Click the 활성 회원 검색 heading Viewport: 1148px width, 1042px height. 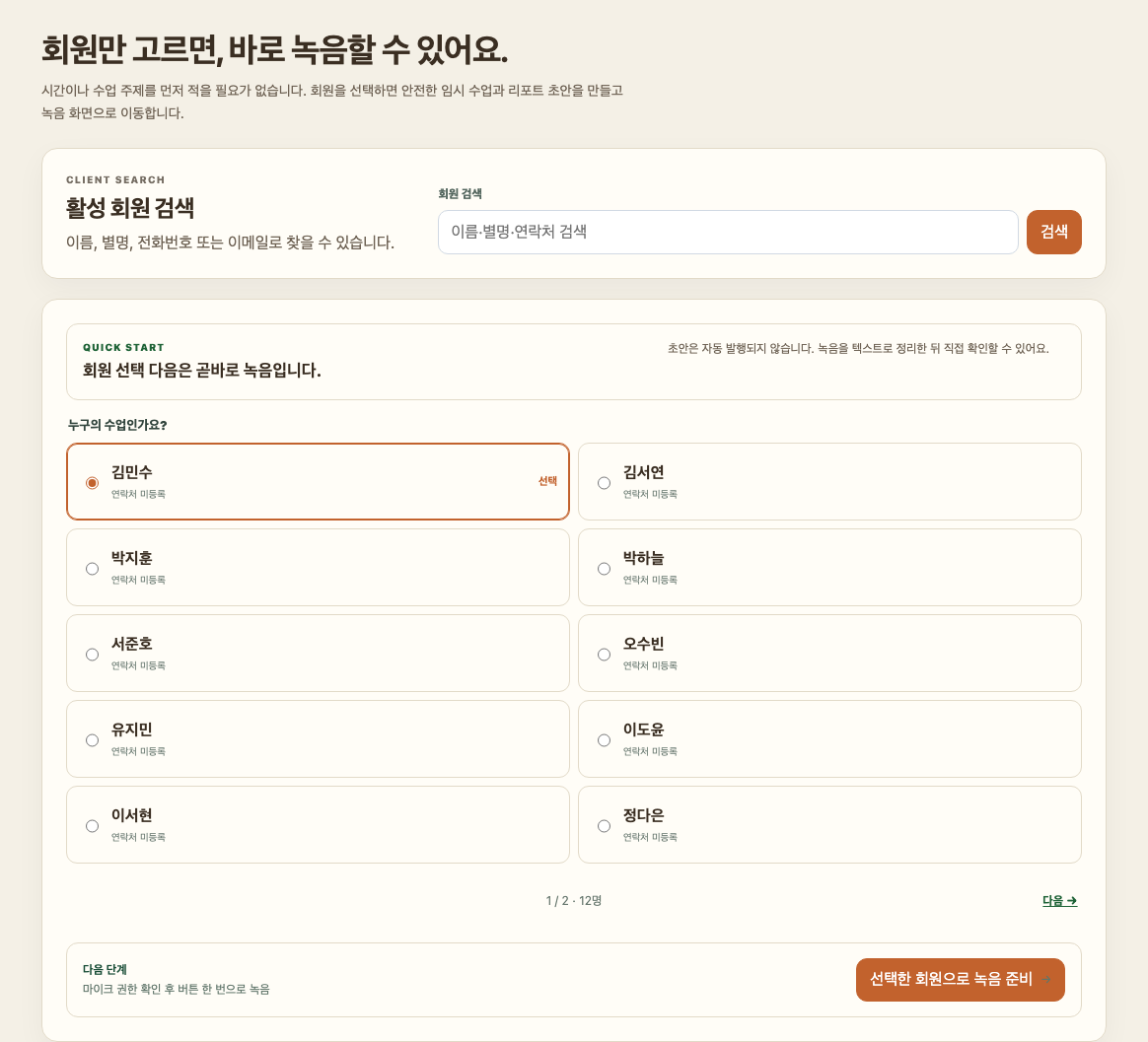129,208
